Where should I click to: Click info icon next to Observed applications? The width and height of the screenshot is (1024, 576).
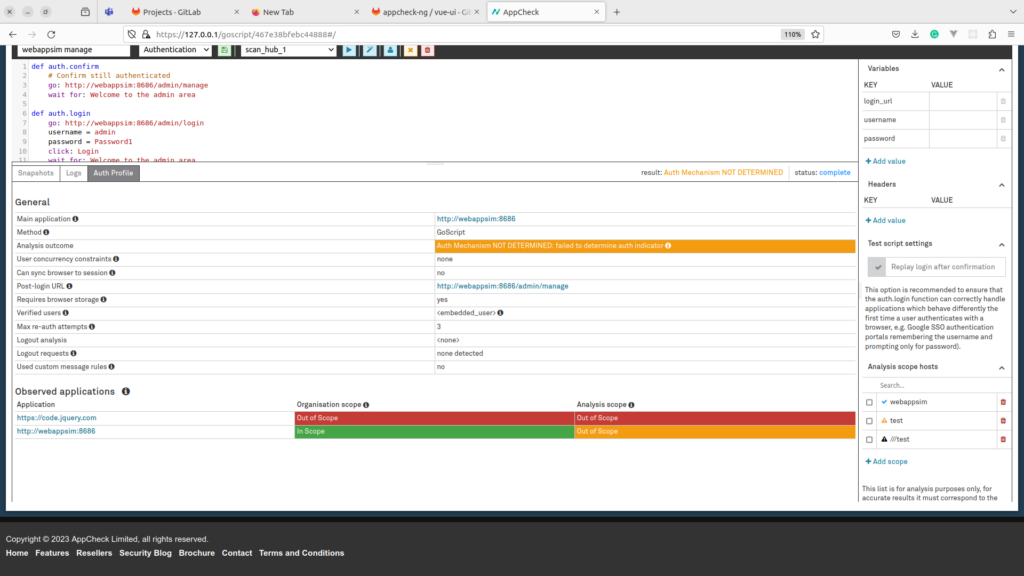tap(126, 391)
